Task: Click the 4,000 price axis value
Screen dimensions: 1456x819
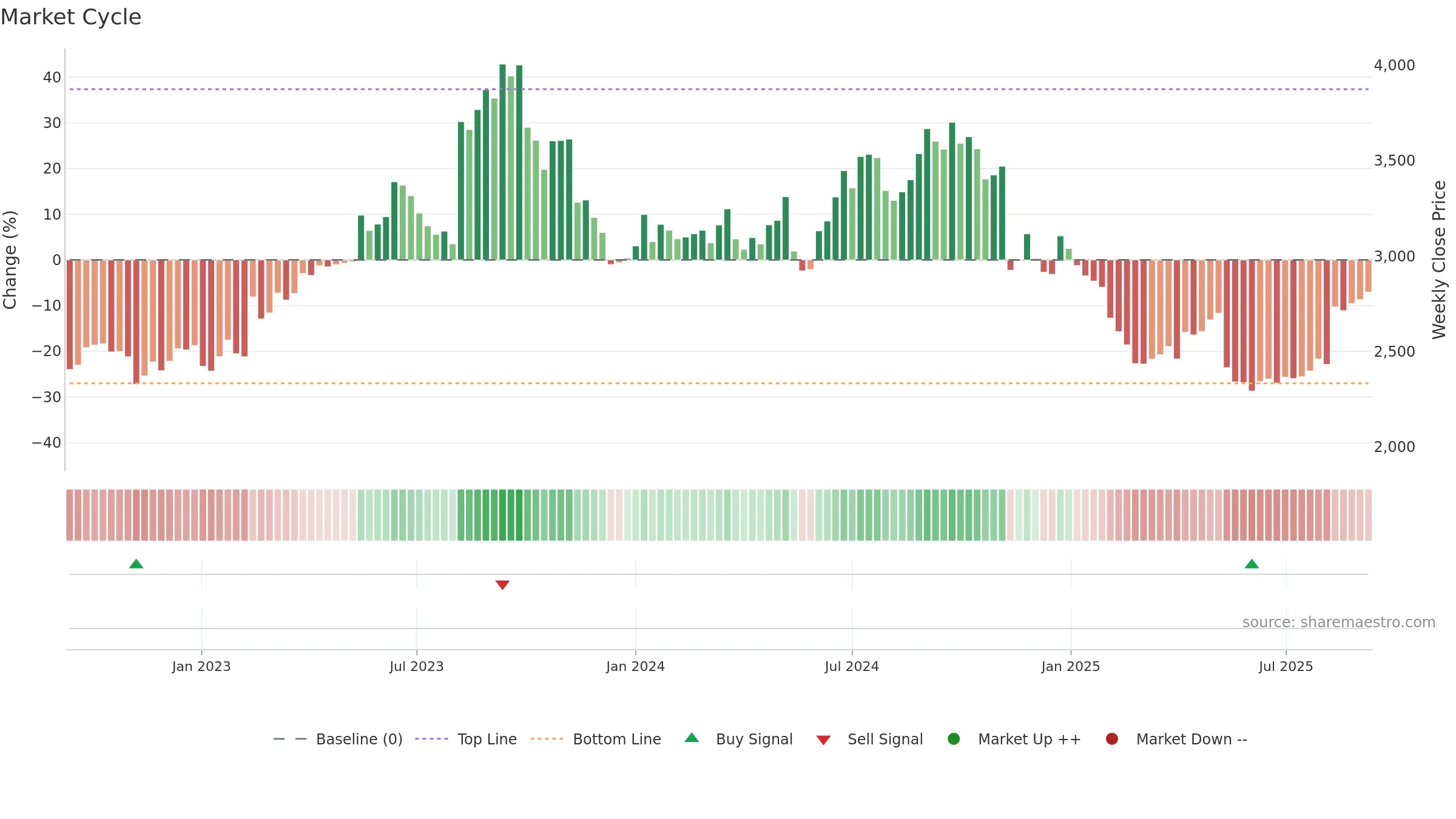Action: coord(1394,65)
